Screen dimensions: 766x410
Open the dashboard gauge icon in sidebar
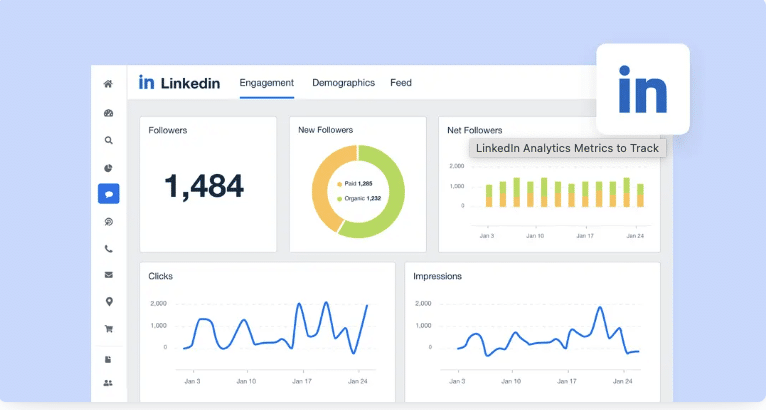[x=108, y=113]
